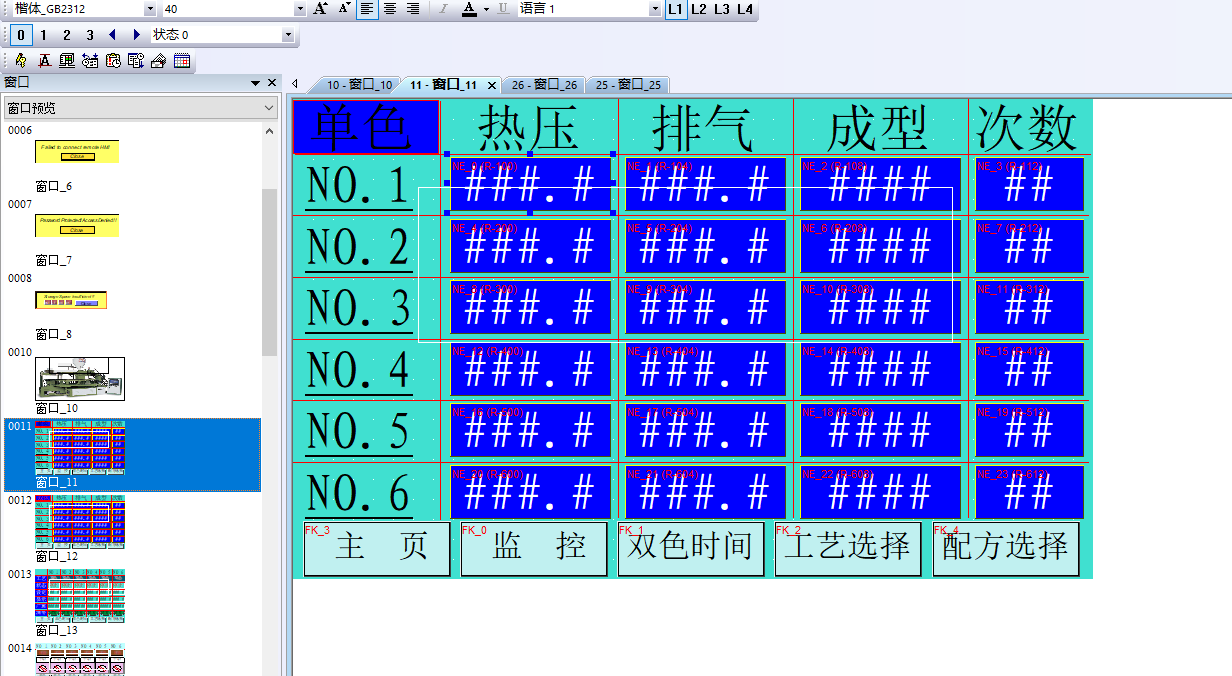Click the font color A icon
Screen dimensions: 1232x676
pos(469,9)
